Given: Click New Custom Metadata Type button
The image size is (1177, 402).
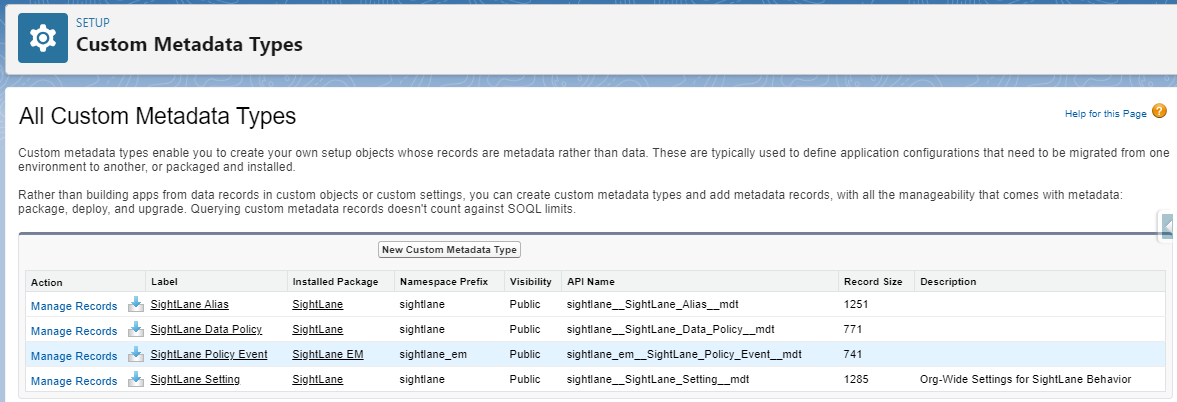Looking at the screenshot, I should tap(449, 249).
